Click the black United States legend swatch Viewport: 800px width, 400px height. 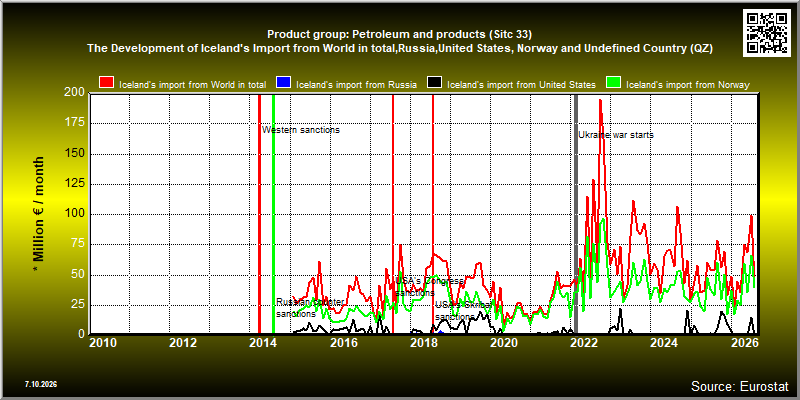point(435,83)
